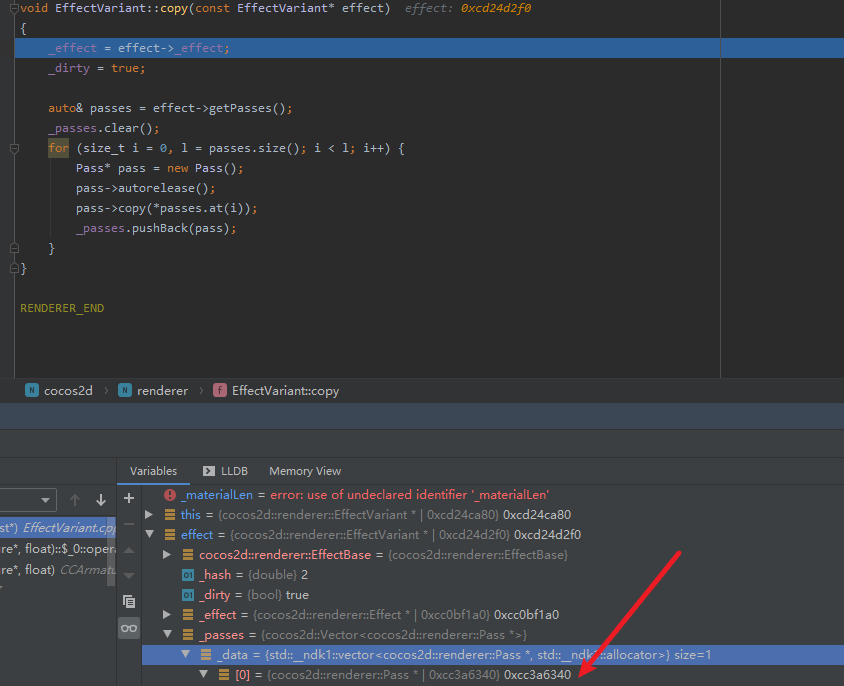Click the _passes.clear() code line

click(104, 128)
